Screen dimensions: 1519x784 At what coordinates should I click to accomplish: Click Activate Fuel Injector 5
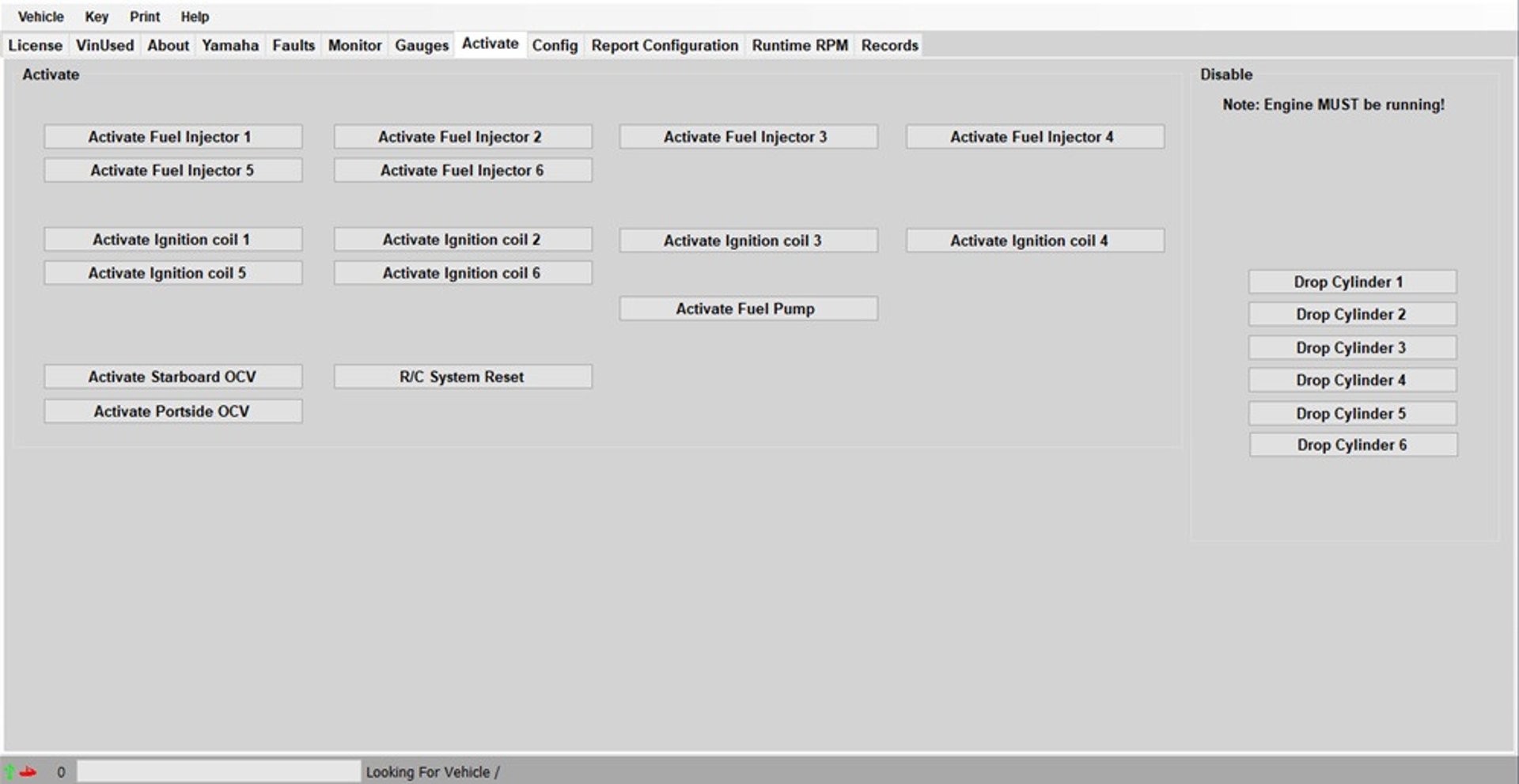173,170
